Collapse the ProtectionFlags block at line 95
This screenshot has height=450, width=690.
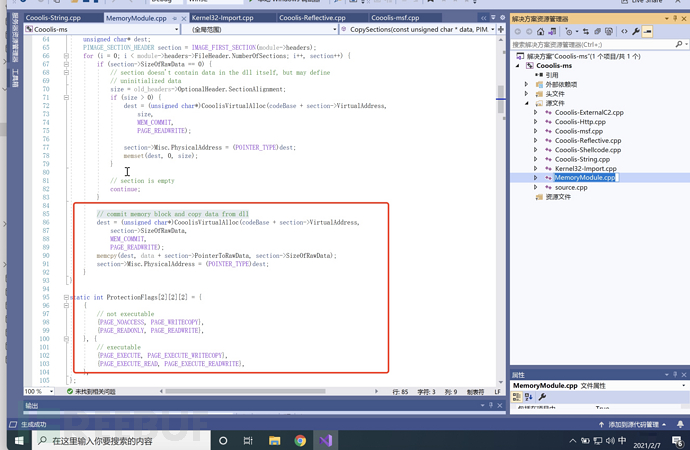tap(67, 297)
